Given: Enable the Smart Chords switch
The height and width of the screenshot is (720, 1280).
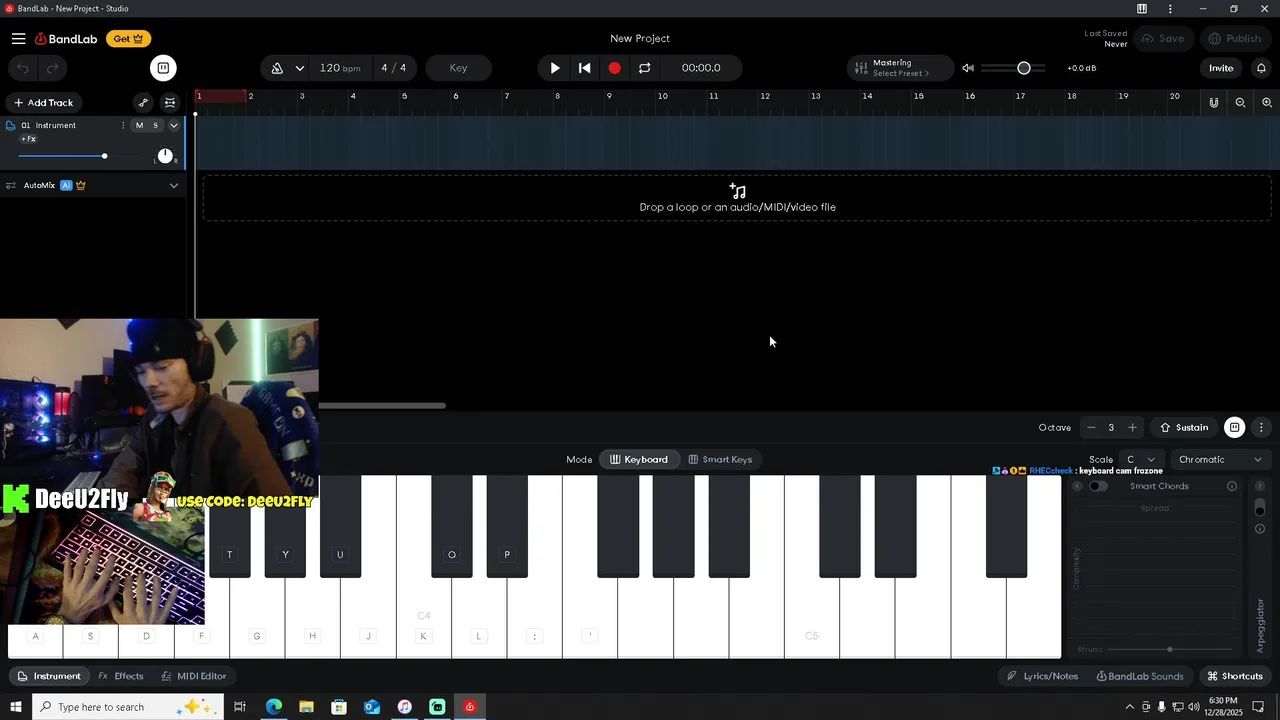Looking at the screenshot, I should (x=1098, y=487).
